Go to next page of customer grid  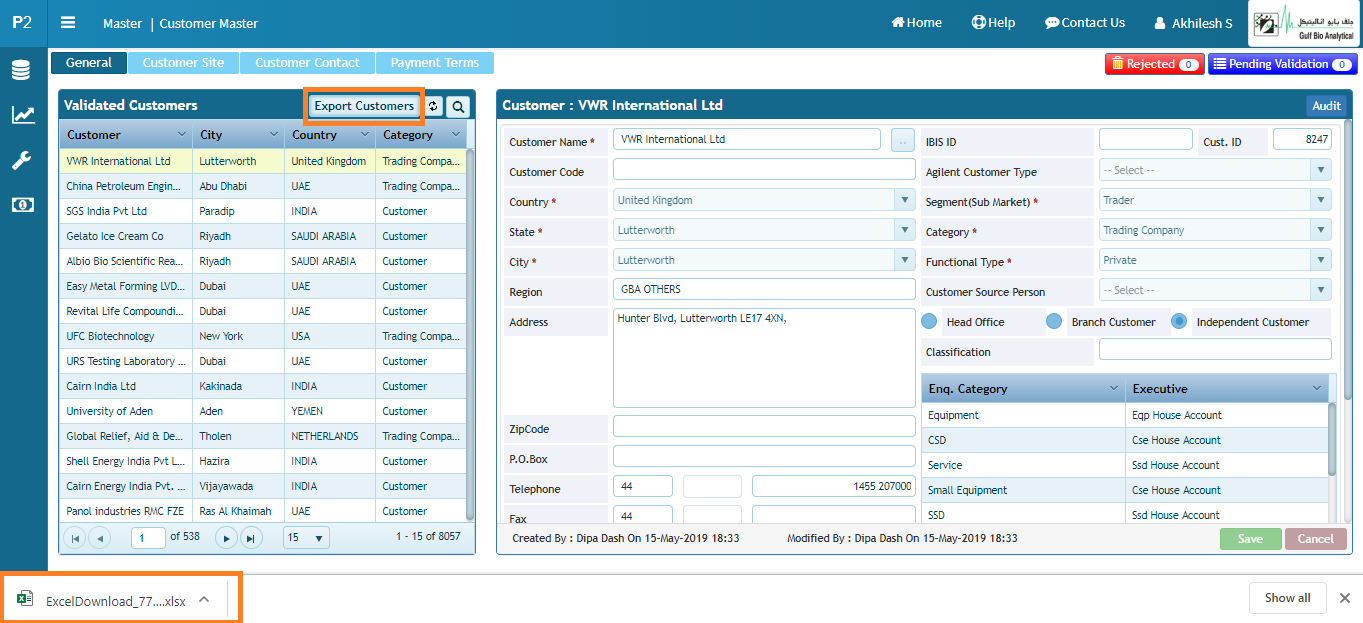[227, 538]
